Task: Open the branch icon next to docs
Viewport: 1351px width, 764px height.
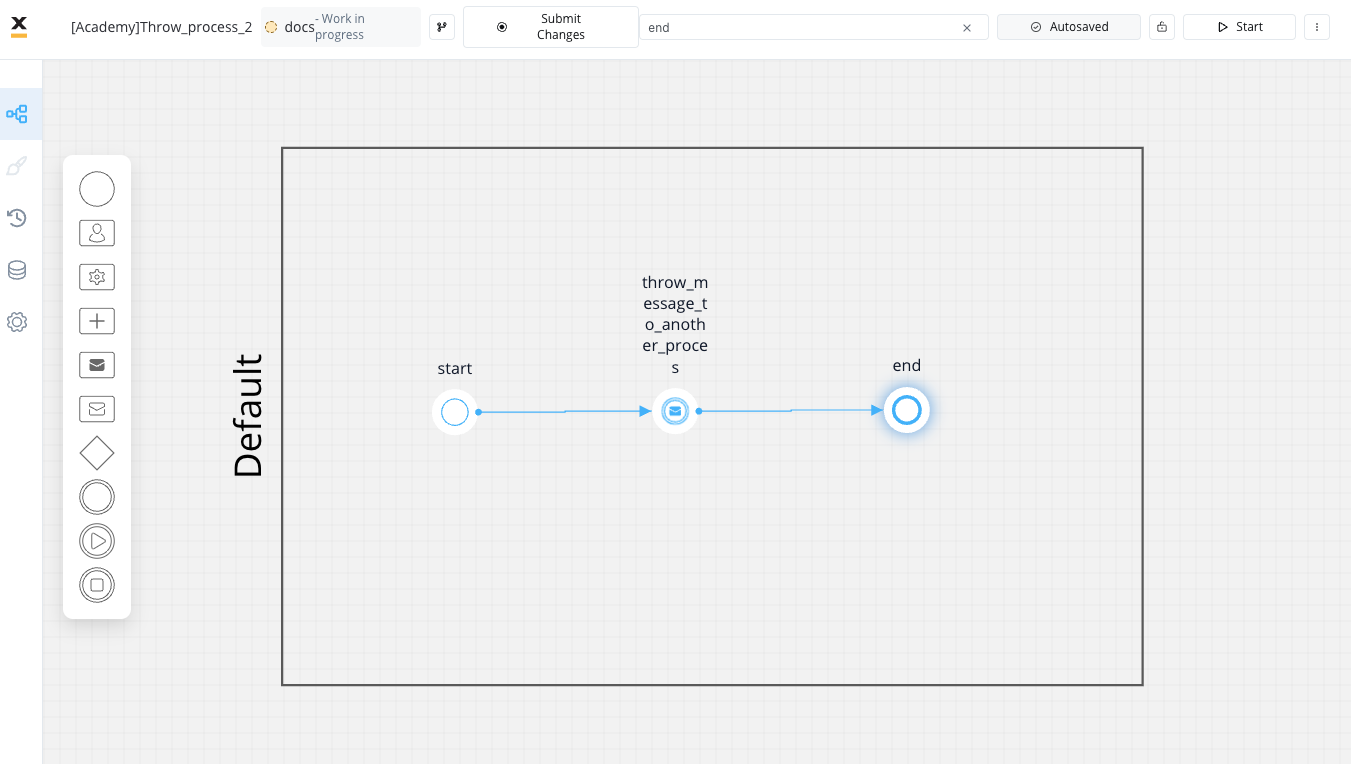Action: point(442,27)
